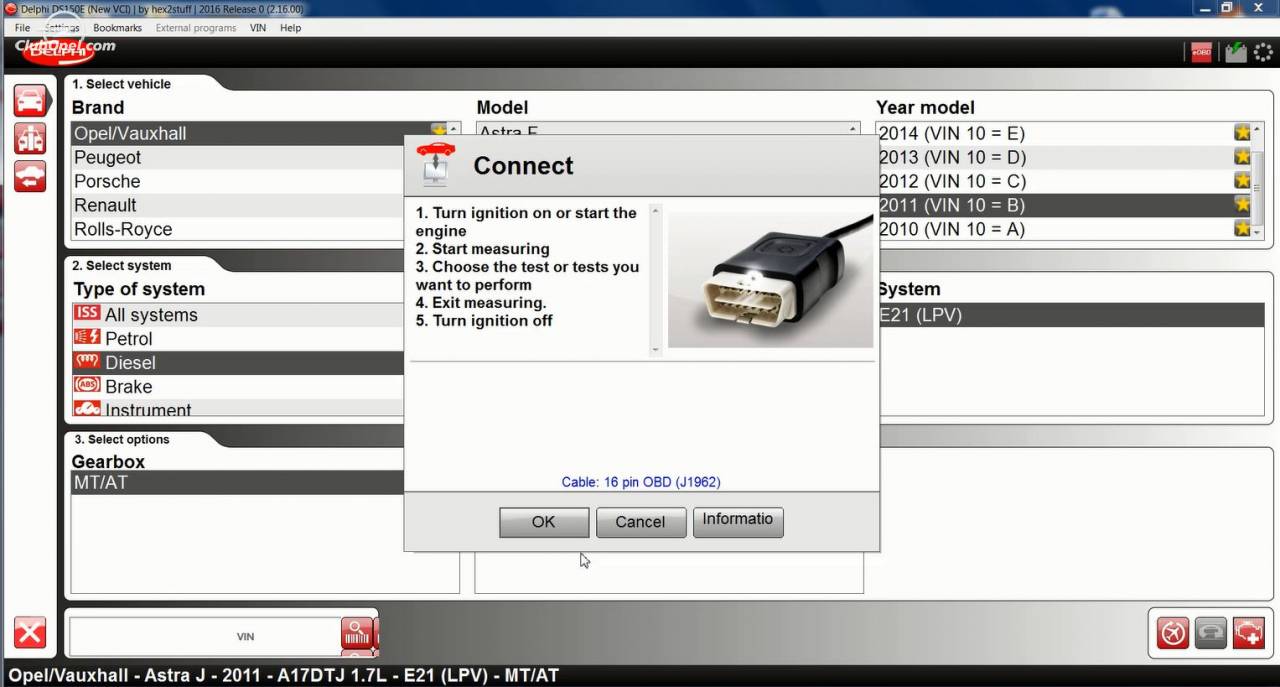Restore the Delphi window from title bar
This screenshot has height=687, width=1280.
pyautogui.click(x=1226, y=8)
